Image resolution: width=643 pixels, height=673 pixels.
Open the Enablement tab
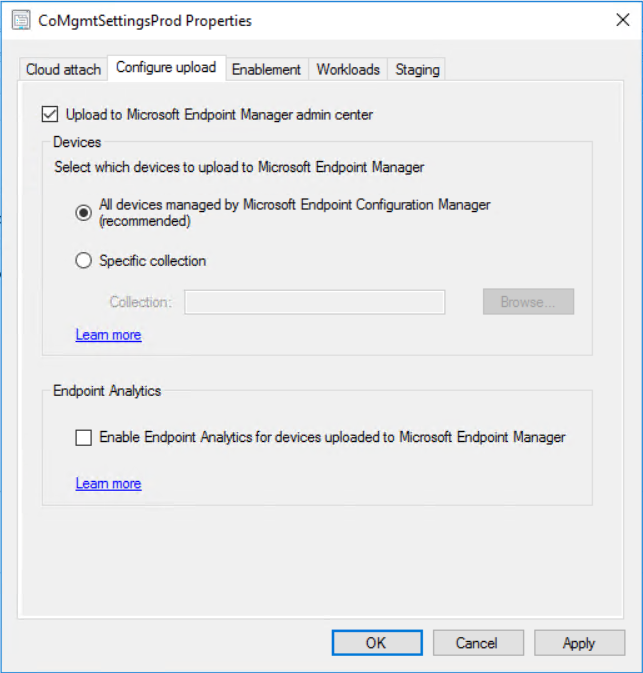[x=266, y=69]
